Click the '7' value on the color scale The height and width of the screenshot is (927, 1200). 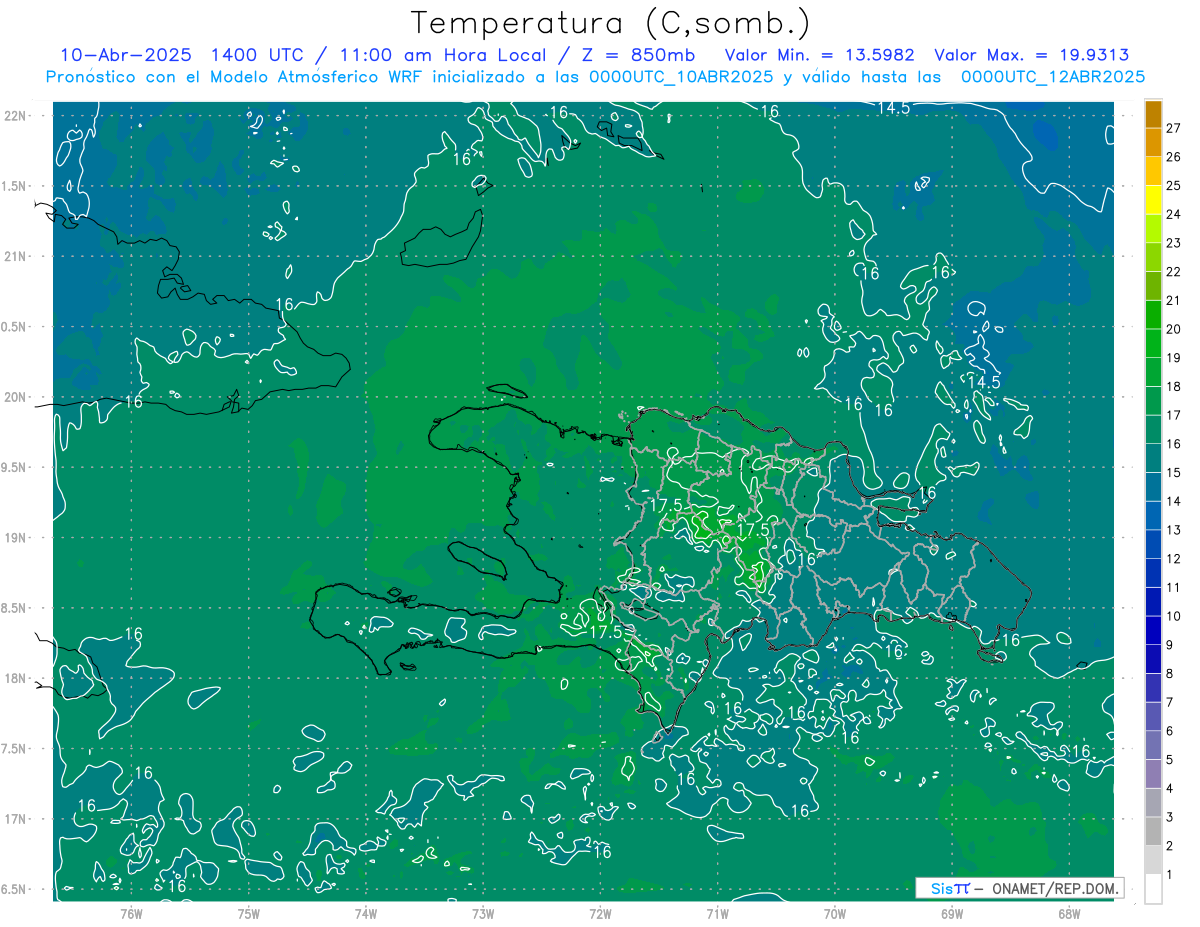(1170, 702)
